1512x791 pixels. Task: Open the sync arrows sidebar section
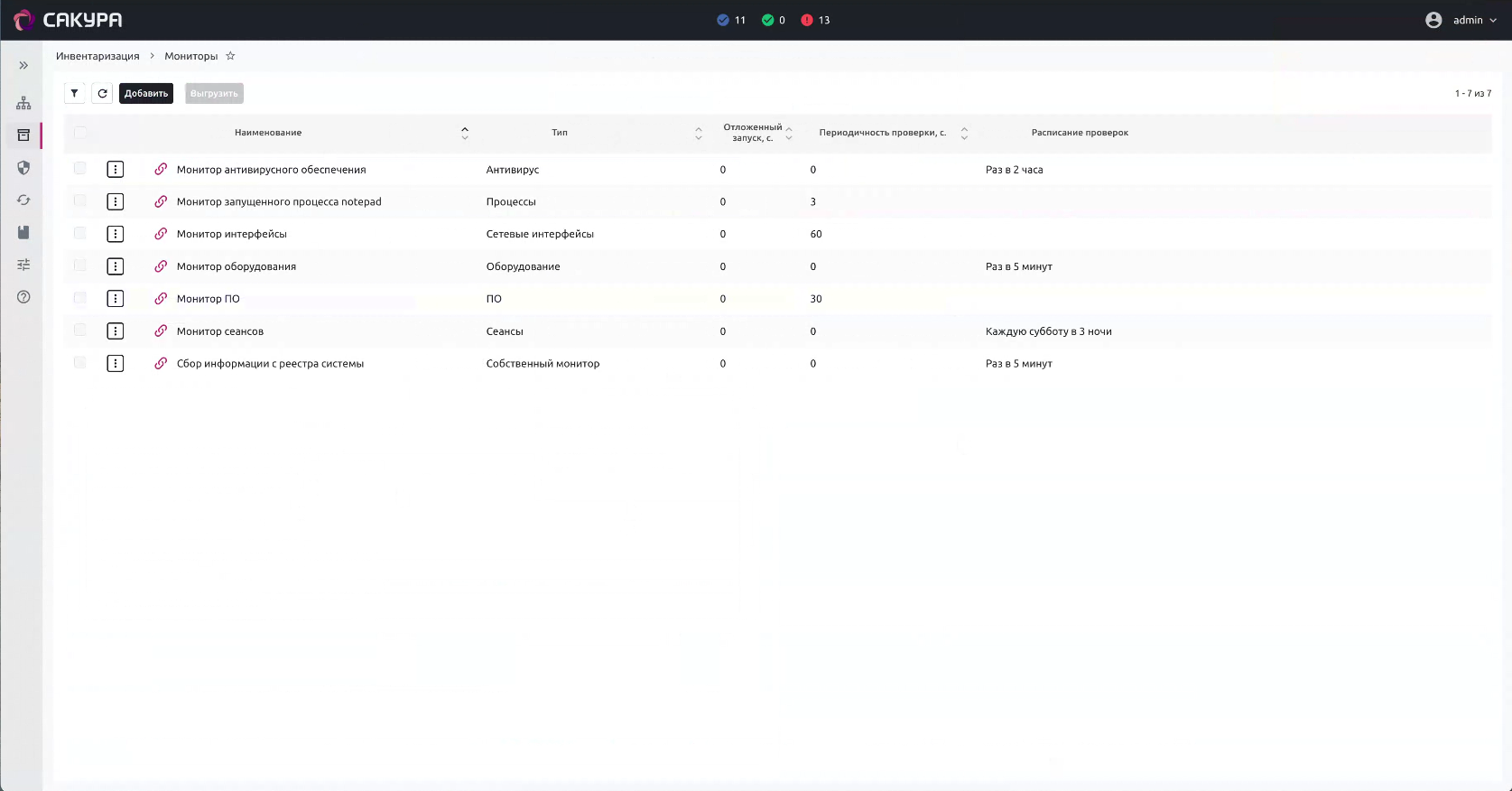(x=23, y=200)
